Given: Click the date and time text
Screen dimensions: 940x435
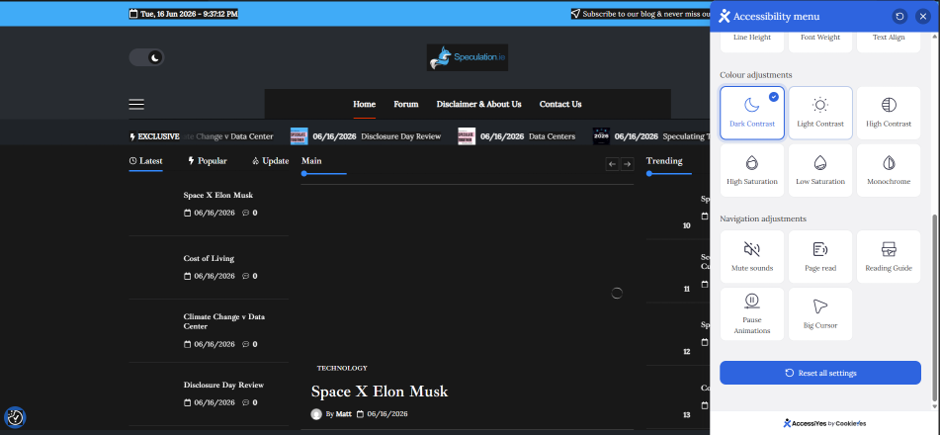Looking at the screenshot, I should [x=183, y=14].
